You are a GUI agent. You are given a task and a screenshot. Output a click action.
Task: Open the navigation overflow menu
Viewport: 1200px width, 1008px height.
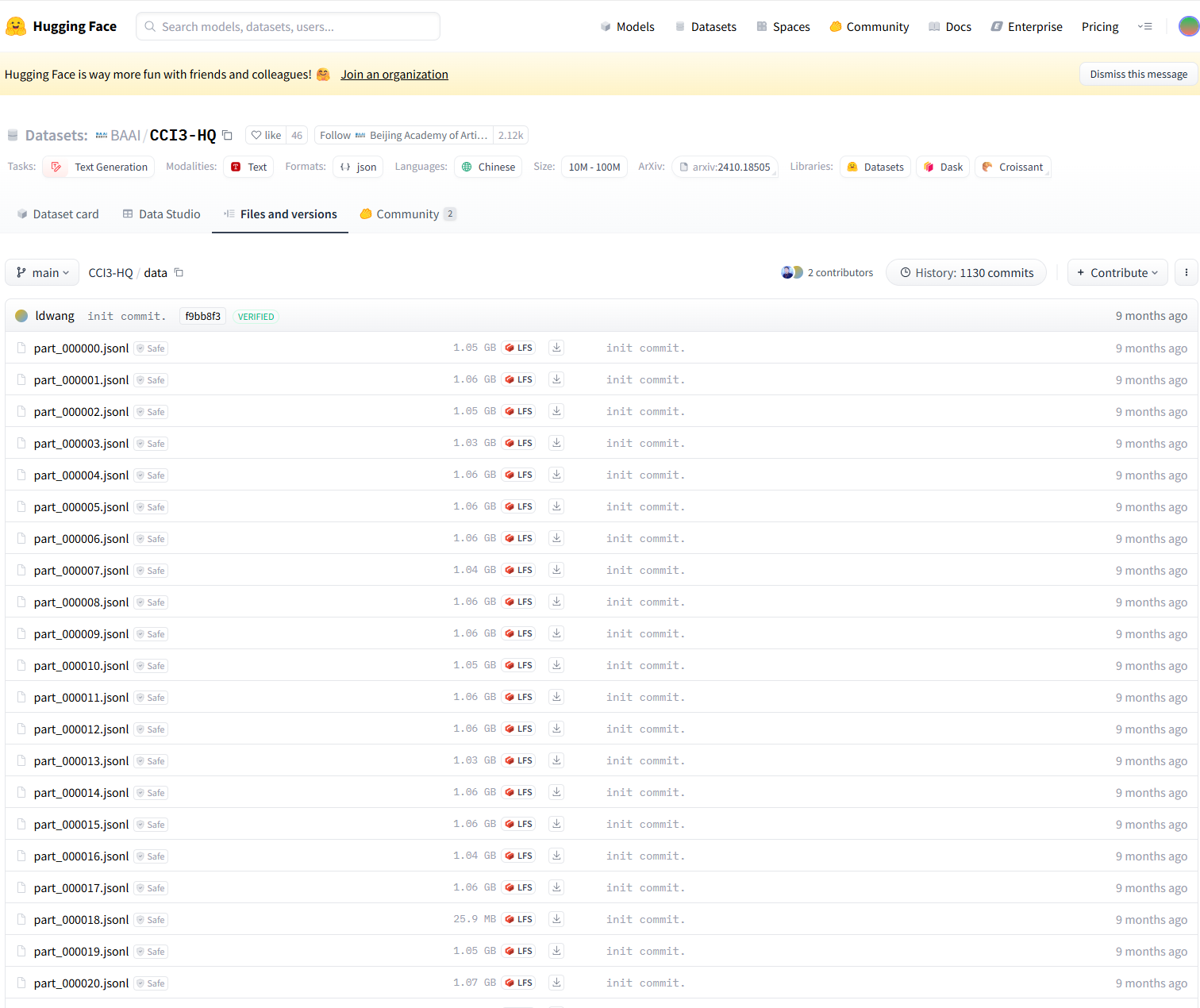click(1144, 26)
